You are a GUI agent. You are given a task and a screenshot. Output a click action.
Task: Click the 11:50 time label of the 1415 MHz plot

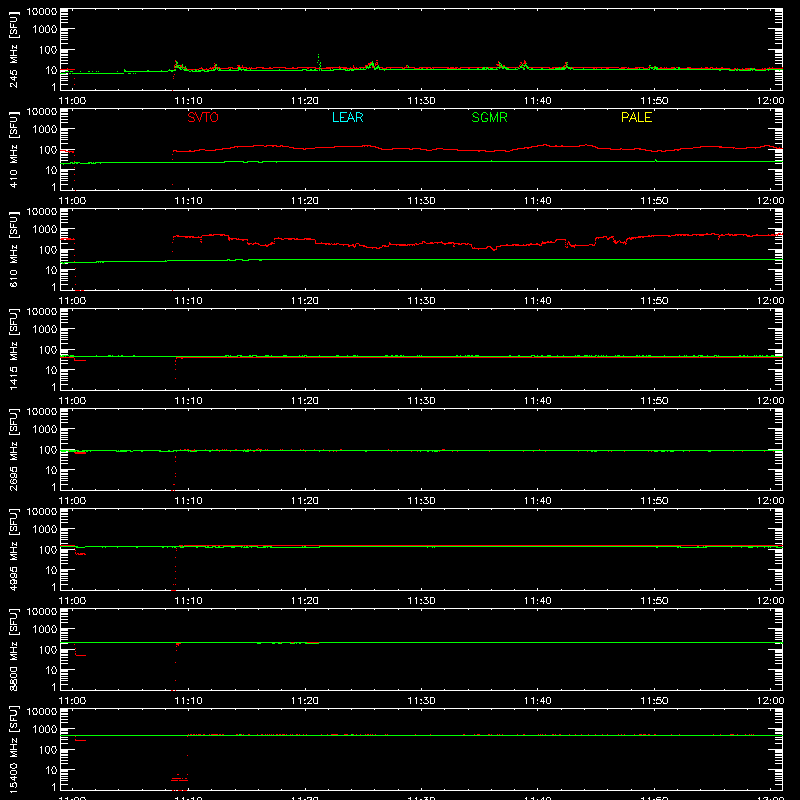(x=654, y=401)
